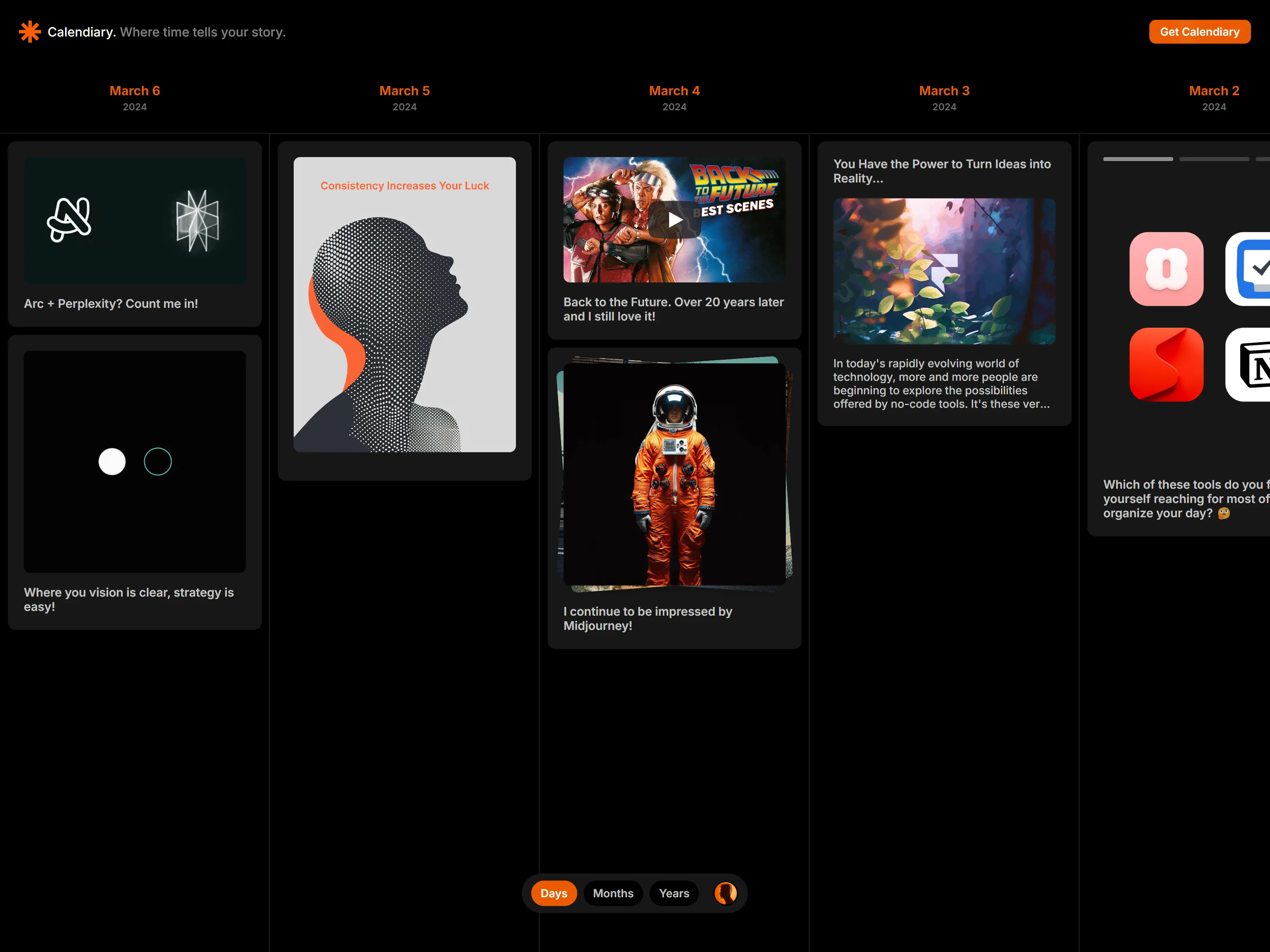The image size is (1270, 952).
Task: Switch to Months view
Action: [x=613, y=893]
